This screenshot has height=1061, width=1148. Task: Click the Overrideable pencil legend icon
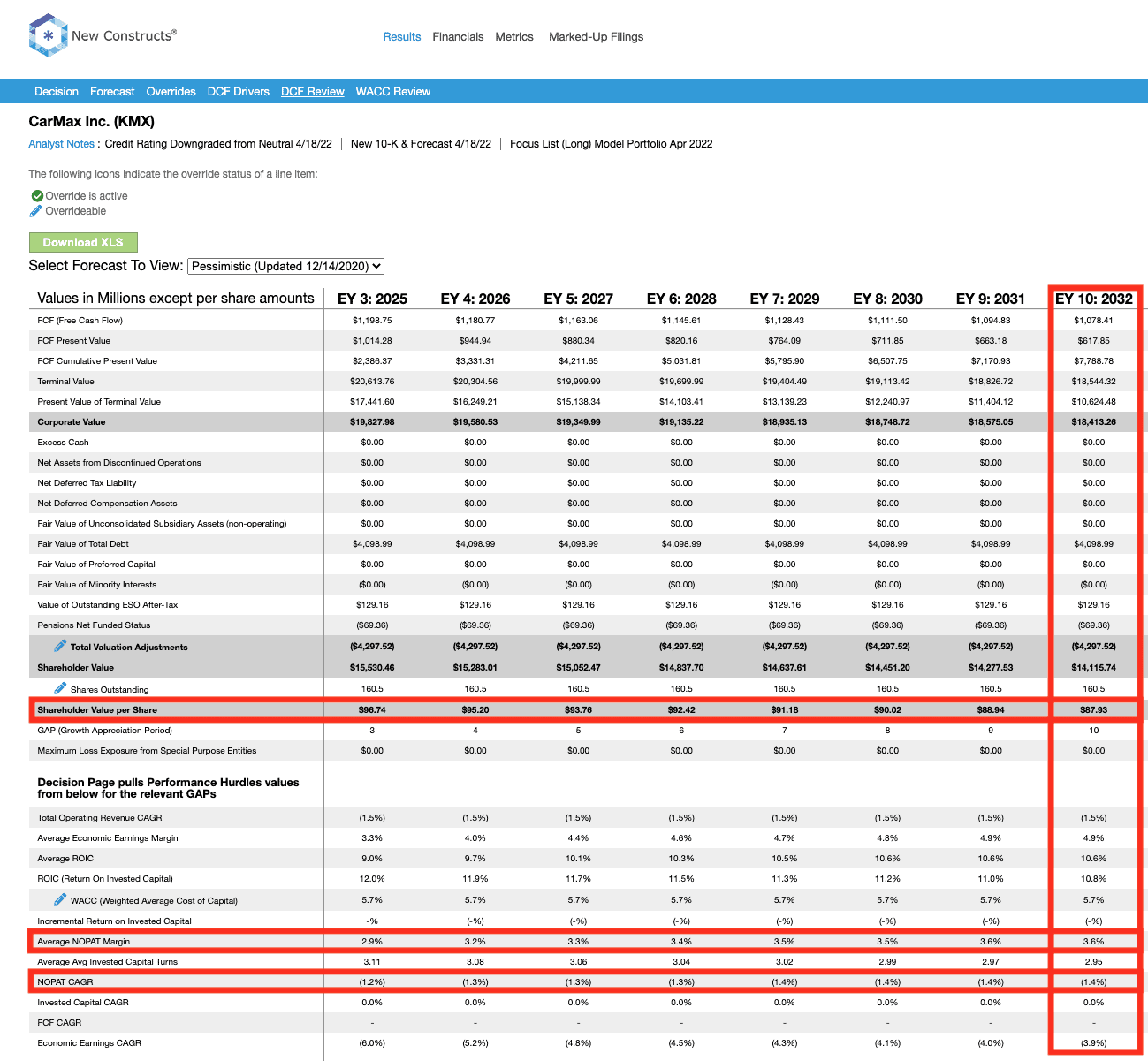pyautogui.click(x=36, y=211)
